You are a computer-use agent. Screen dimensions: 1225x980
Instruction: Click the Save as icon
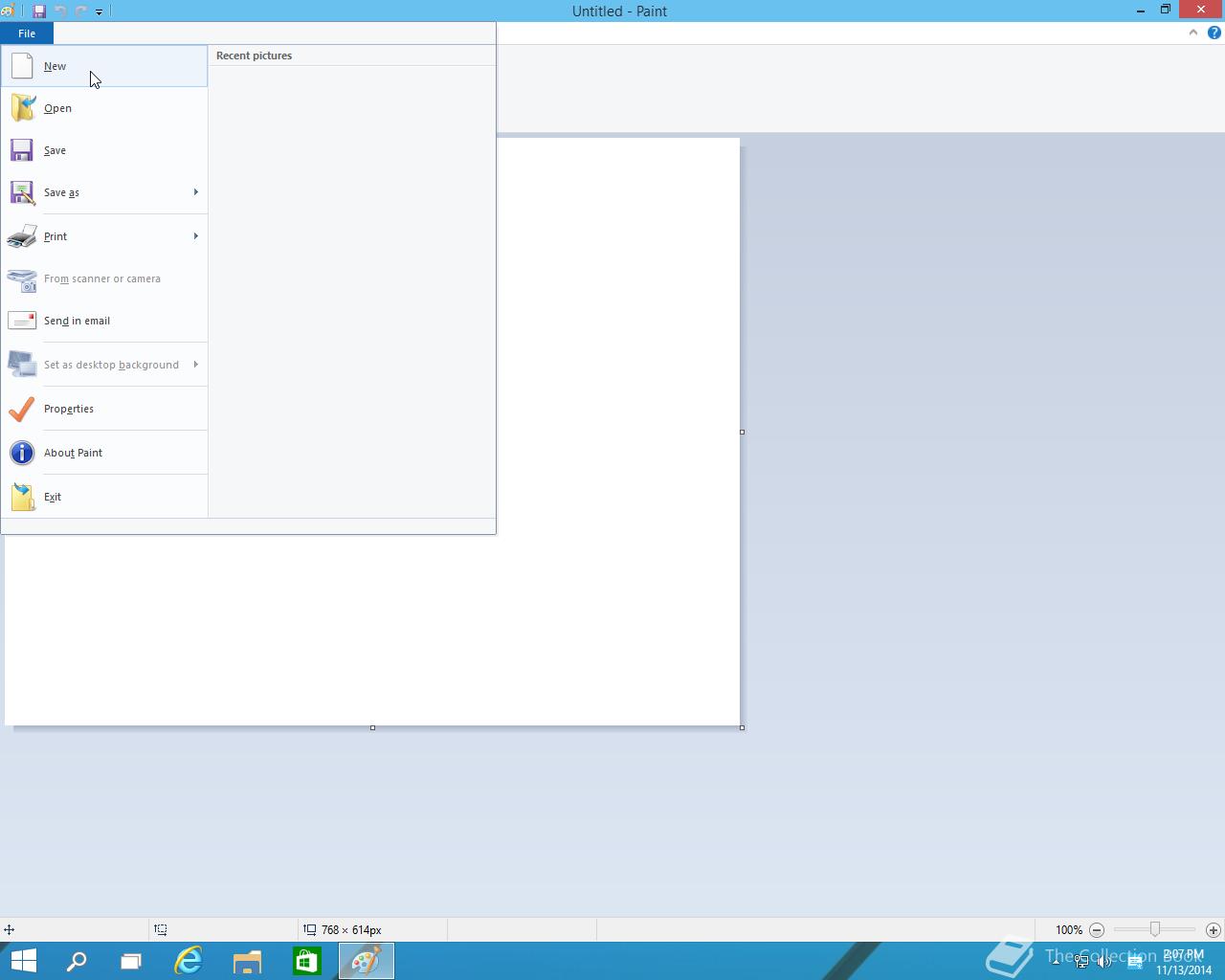pyautogui.click(x=22, y=192)
